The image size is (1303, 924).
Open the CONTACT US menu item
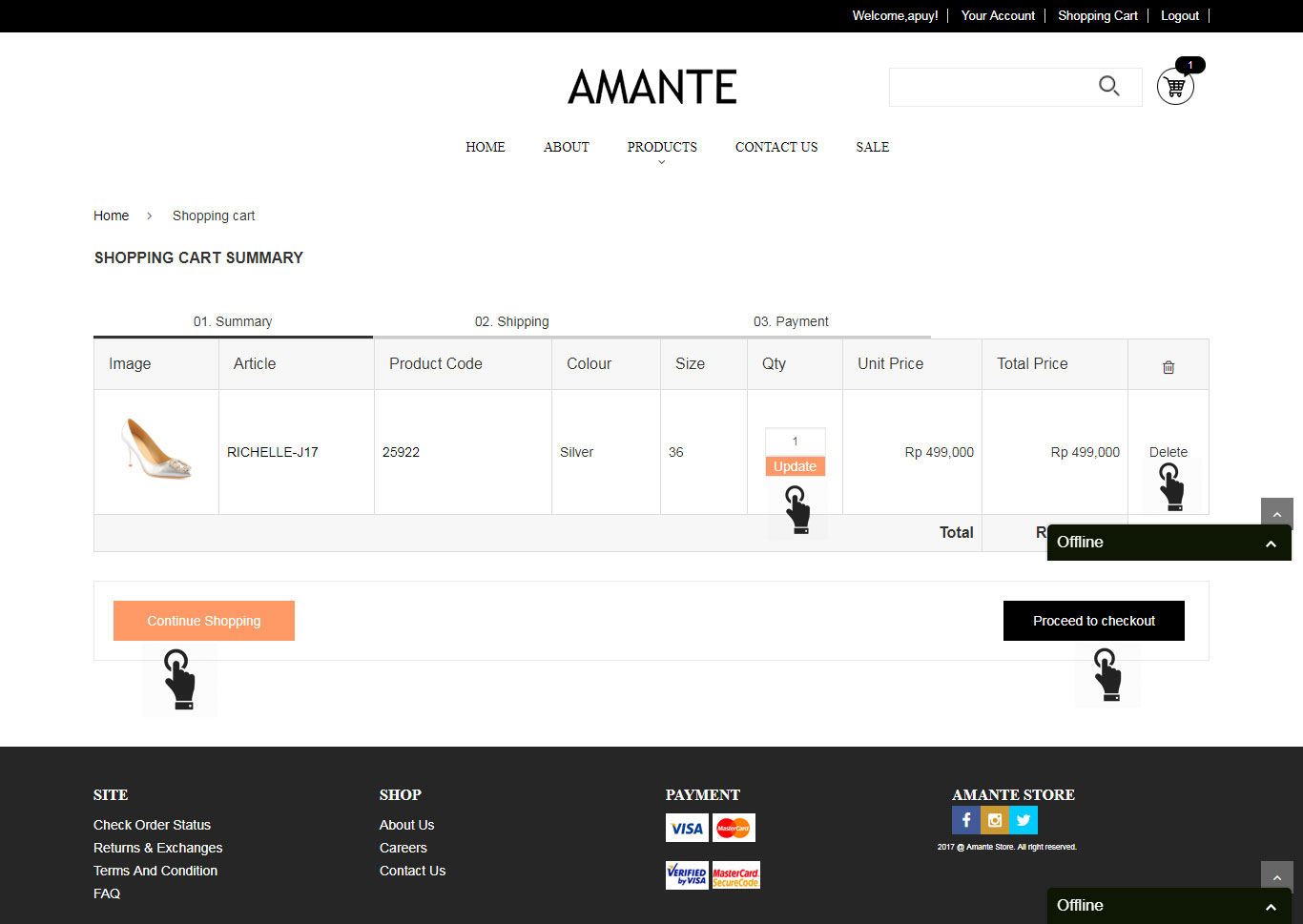pos(776,147)
